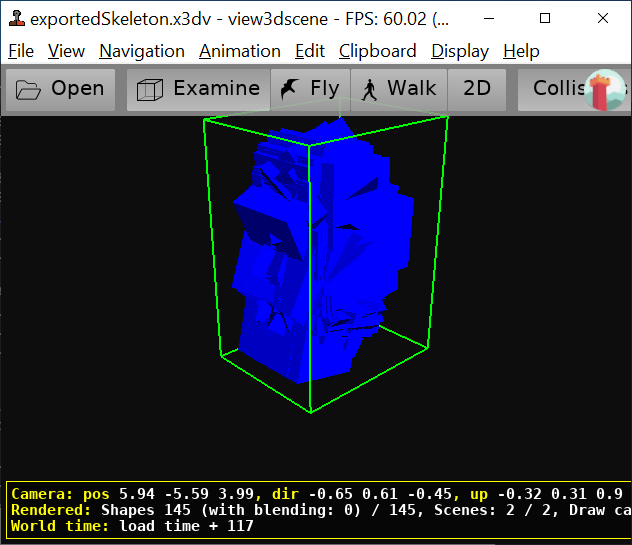Click the Open folder icon
632x545 pixels.
(x=29, y=89)
